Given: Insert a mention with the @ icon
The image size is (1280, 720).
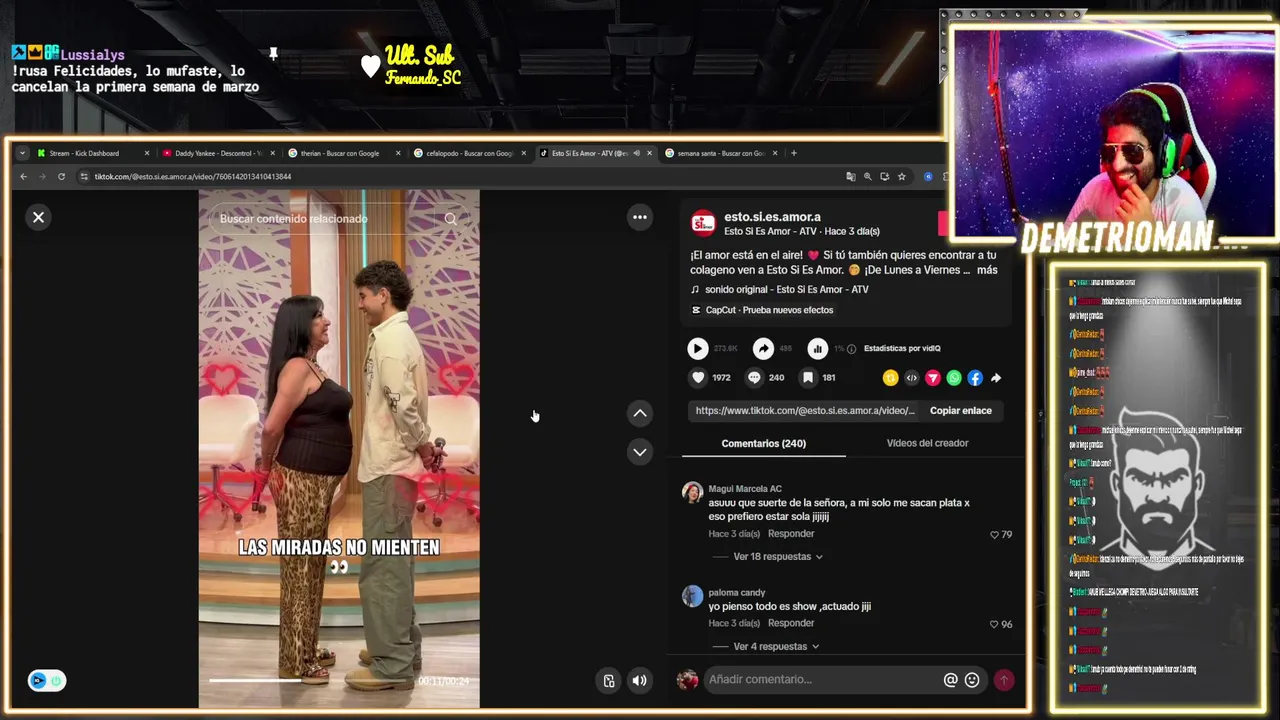Looking at the screenshot, I should (951, 680).
